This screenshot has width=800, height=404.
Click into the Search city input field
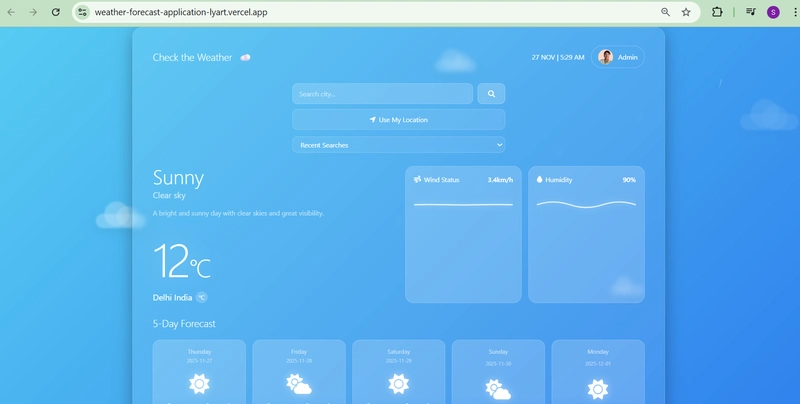(382, 94)
